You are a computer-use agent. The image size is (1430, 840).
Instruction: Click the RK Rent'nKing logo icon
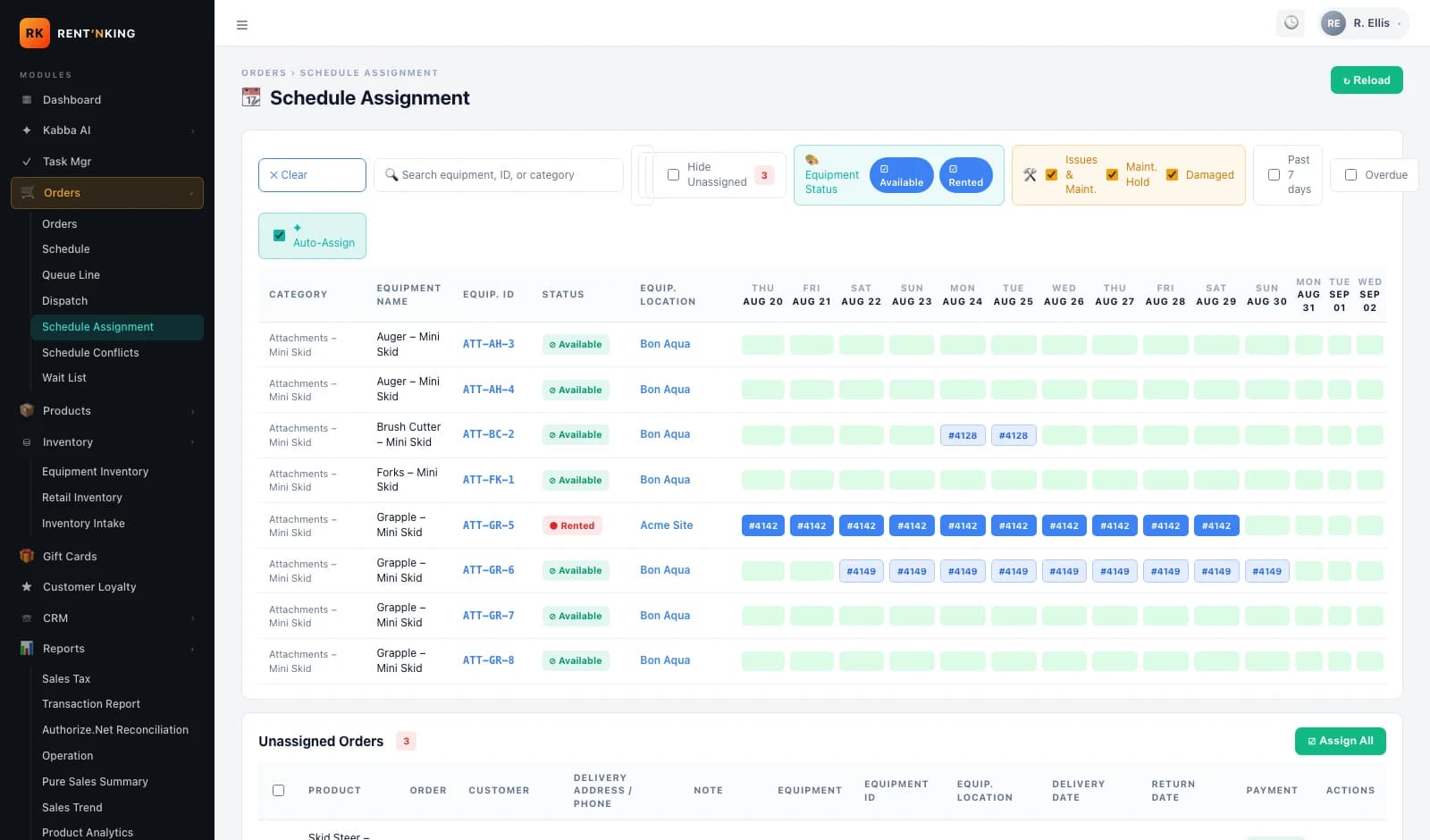click(x=35, y=33)
